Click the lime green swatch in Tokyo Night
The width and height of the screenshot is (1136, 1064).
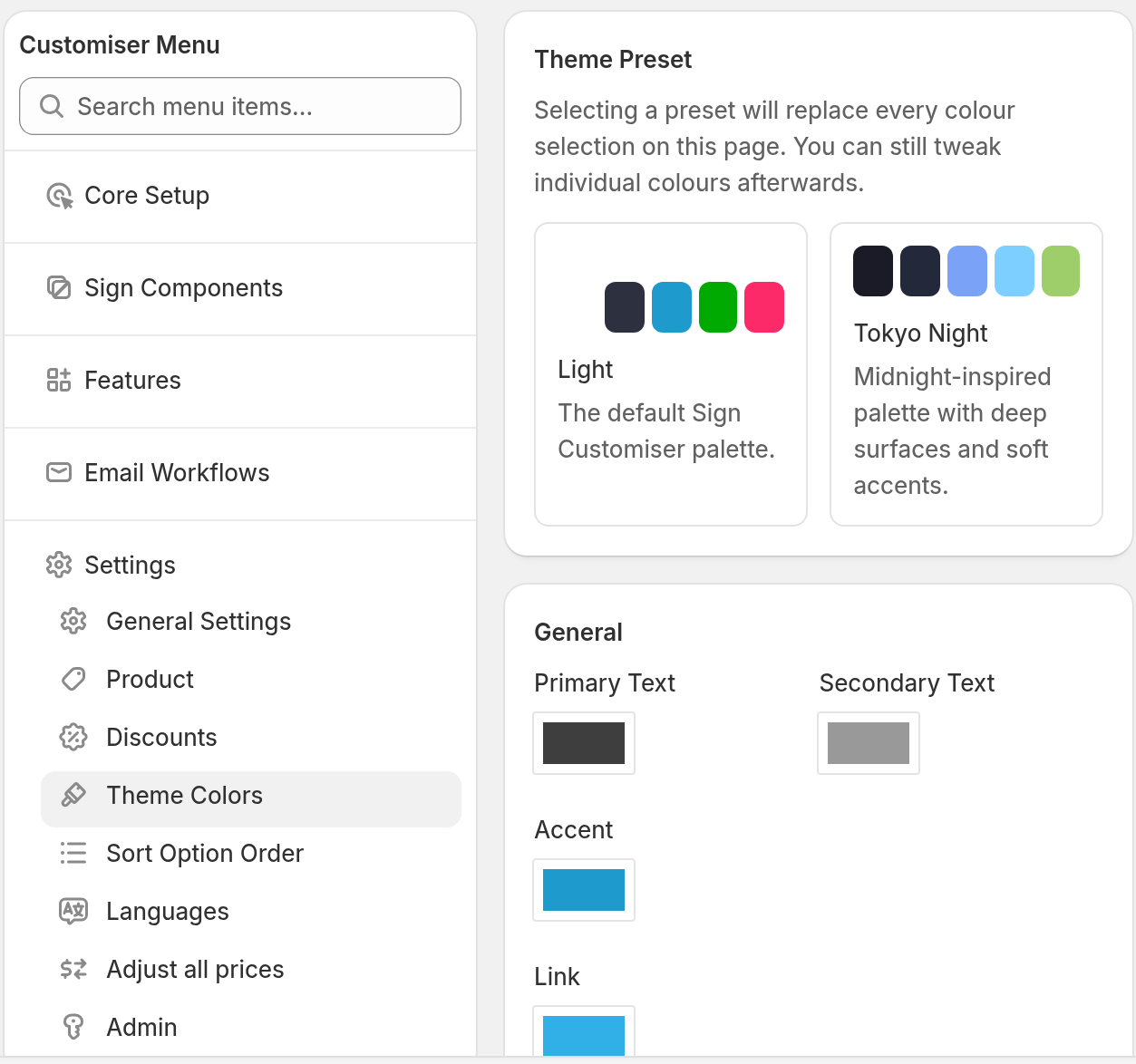(x=1061, y=271)
